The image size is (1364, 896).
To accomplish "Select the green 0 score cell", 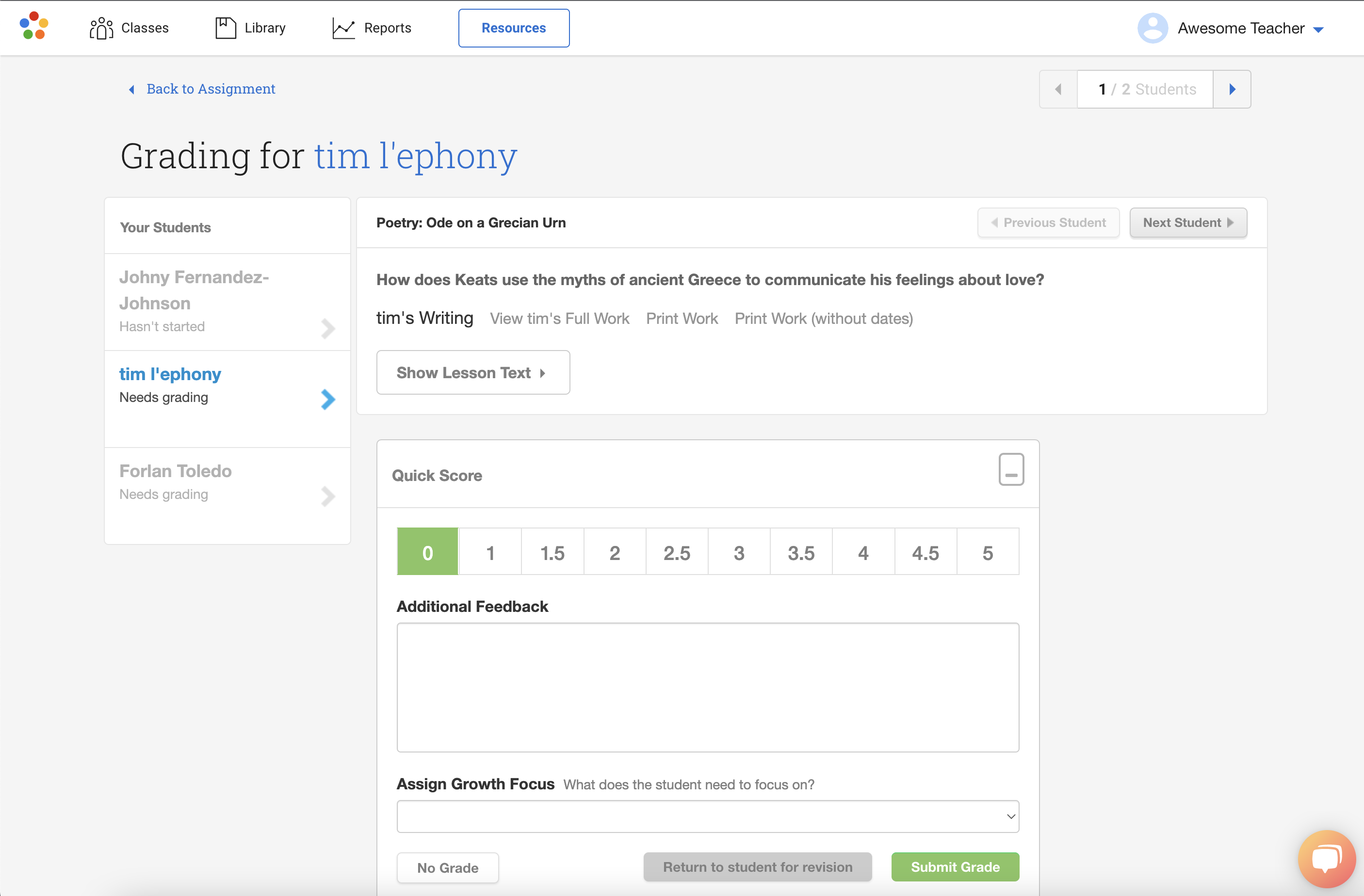I will tap(427, 552).
